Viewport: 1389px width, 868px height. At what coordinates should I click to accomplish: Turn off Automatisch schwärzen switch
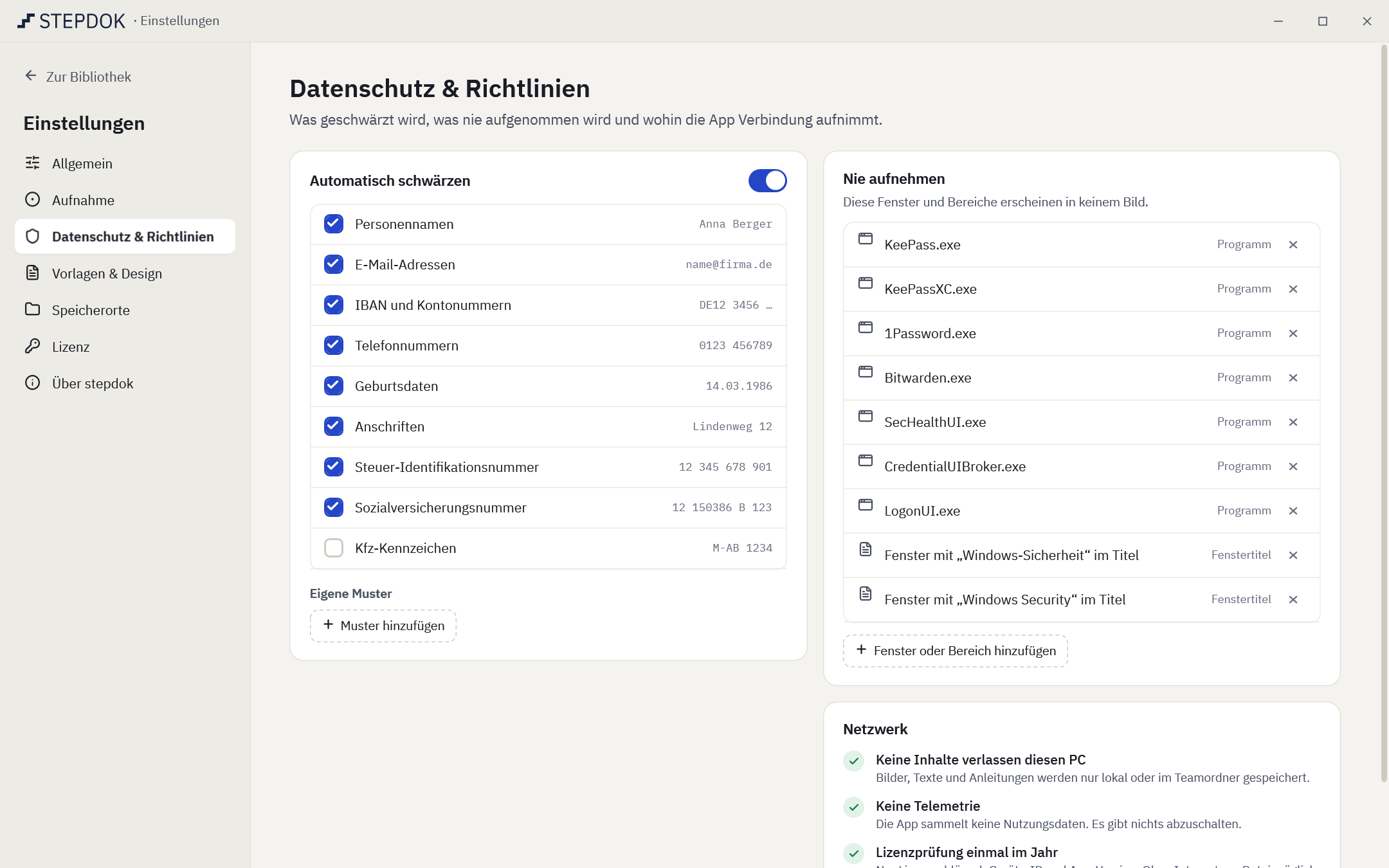click(x=767, y=181)
